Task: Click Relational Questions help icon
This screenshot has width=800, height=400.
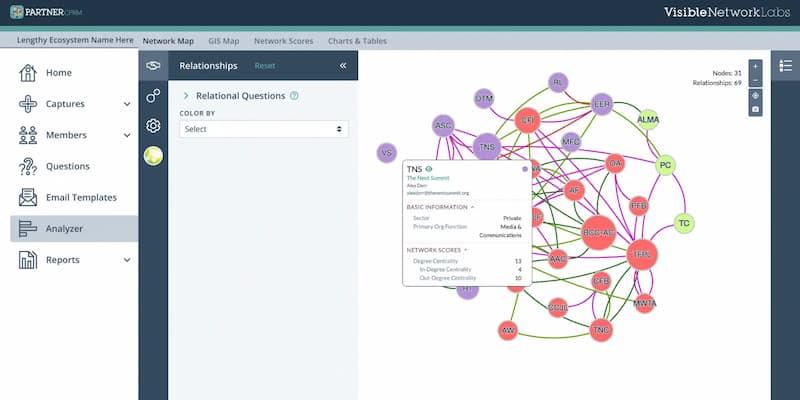Action: (294, 95)
